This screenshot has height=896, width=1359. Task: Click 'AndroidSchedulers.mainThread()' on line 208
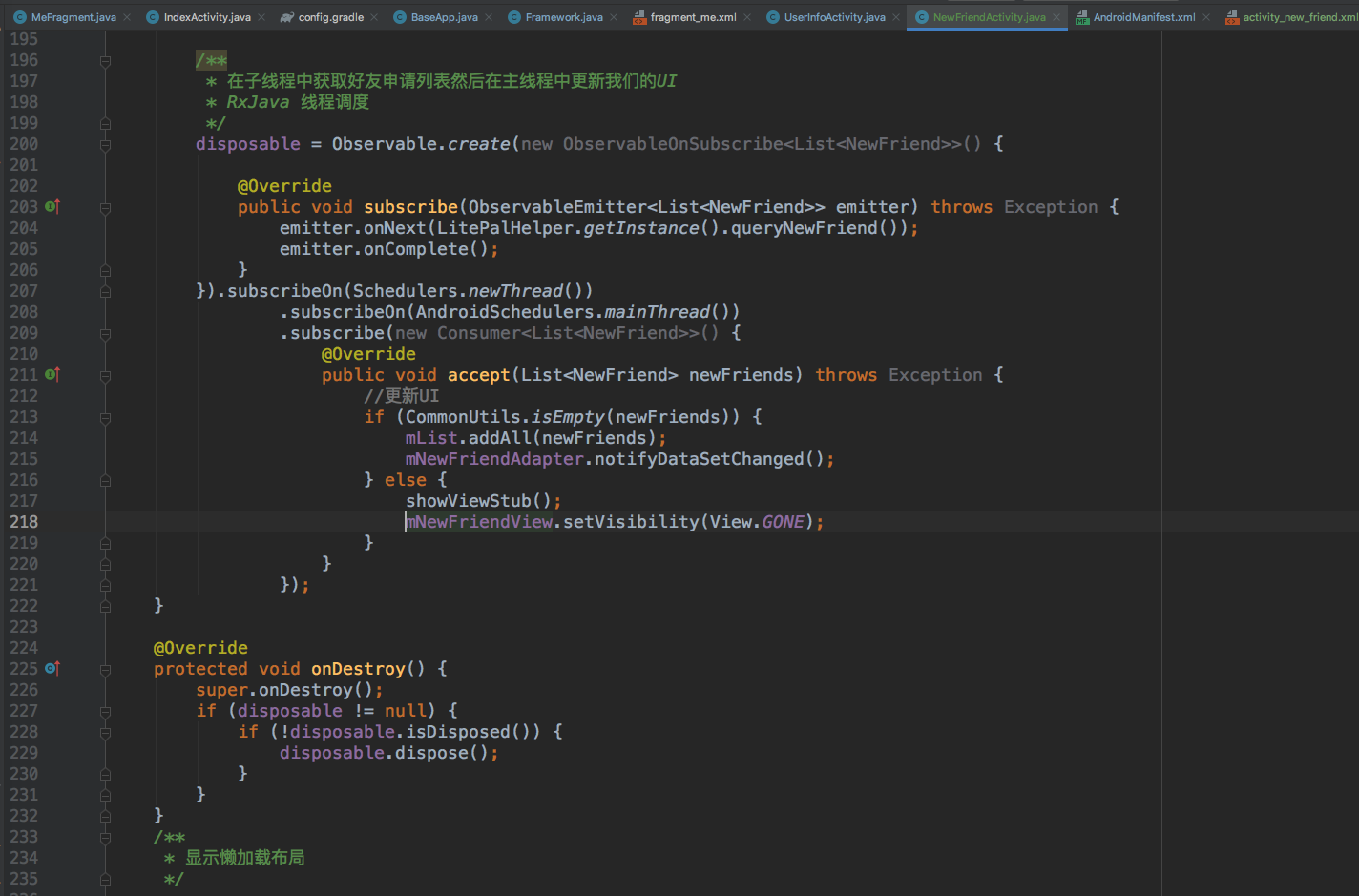[573, 312]
